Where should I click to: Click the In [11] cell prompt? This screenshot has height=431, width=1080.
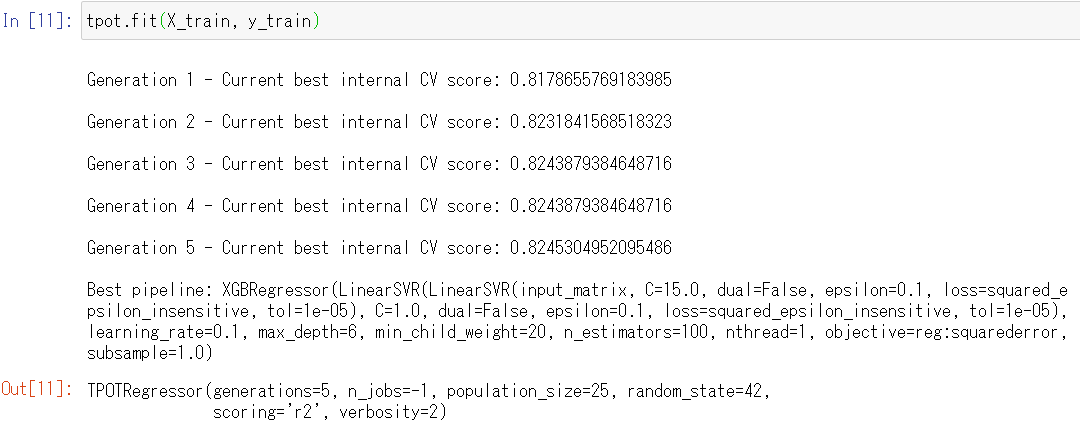click(38, 22)
